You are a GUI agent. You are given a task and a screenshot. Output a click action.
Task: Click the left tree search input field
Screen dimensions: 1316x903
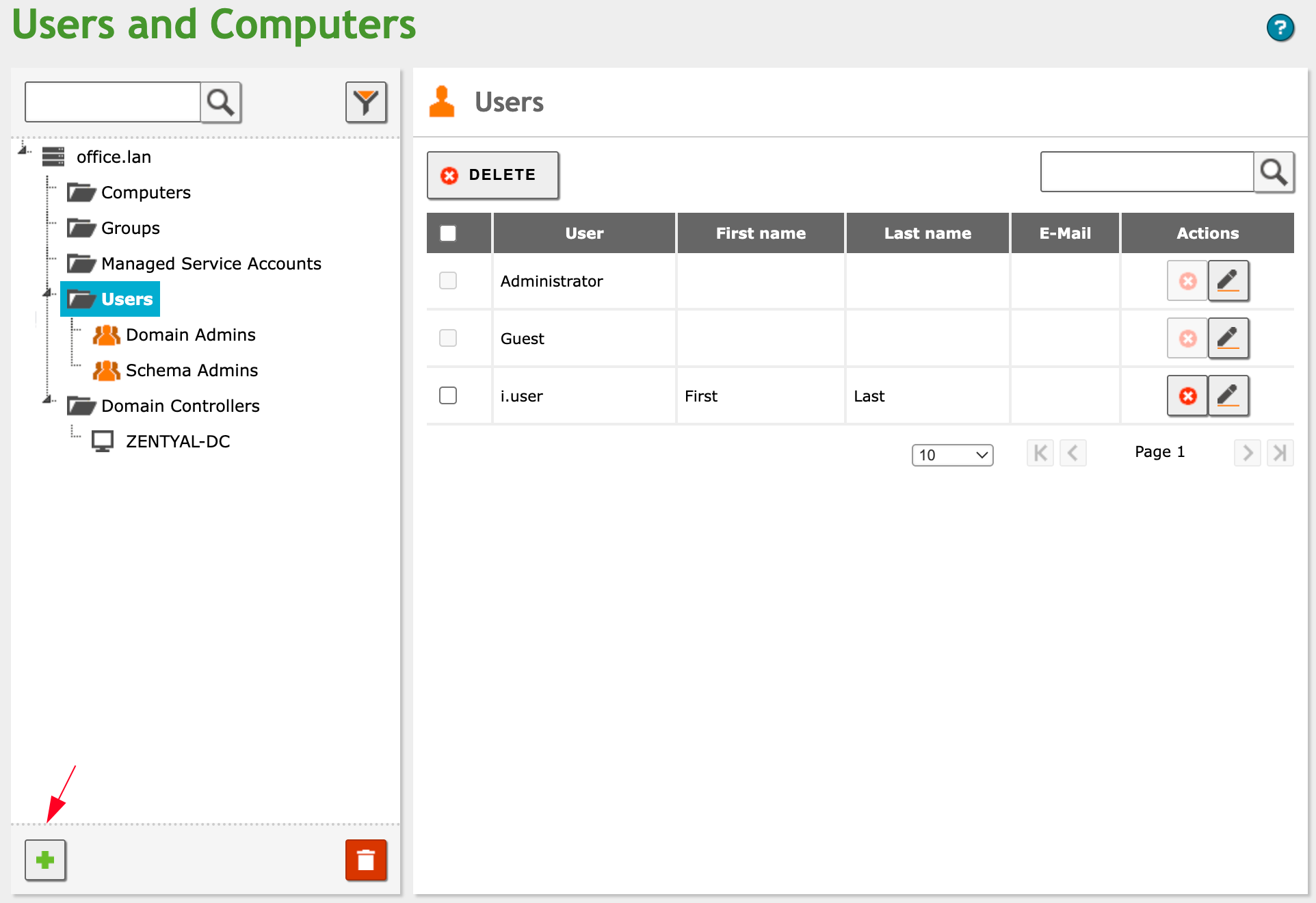pos(113,103)
